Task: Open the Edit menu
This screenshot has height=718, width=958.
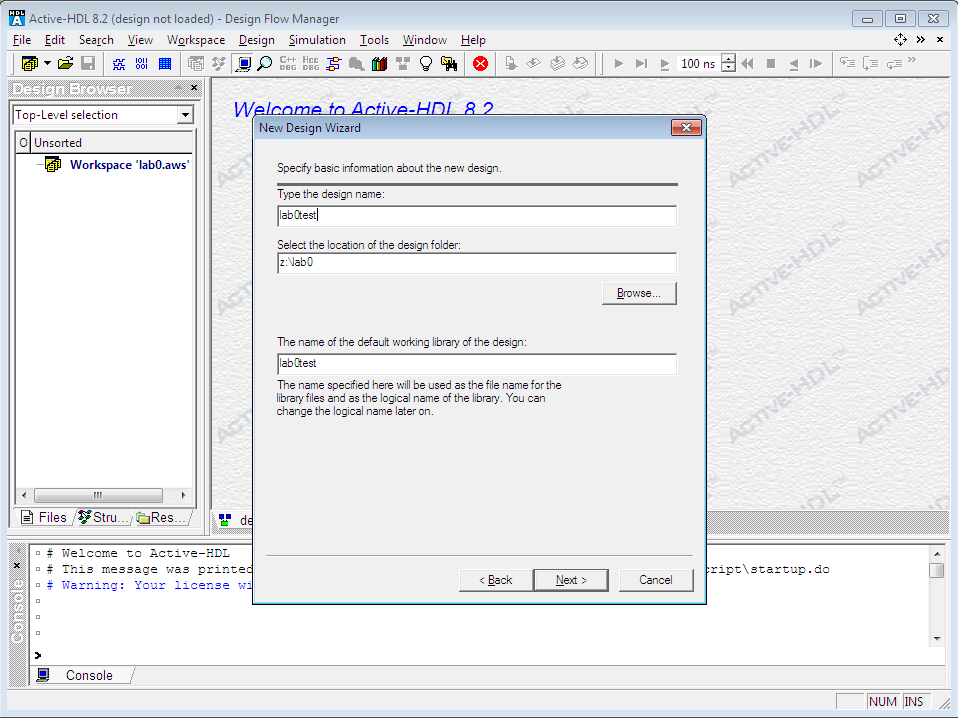Action: pyautogui.click(x=54, y=40)
